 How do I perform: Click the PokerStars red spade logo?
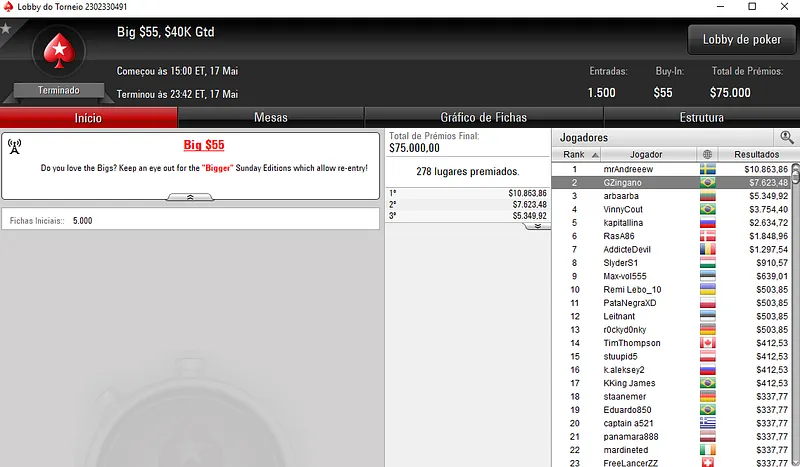tap(59, 52)
